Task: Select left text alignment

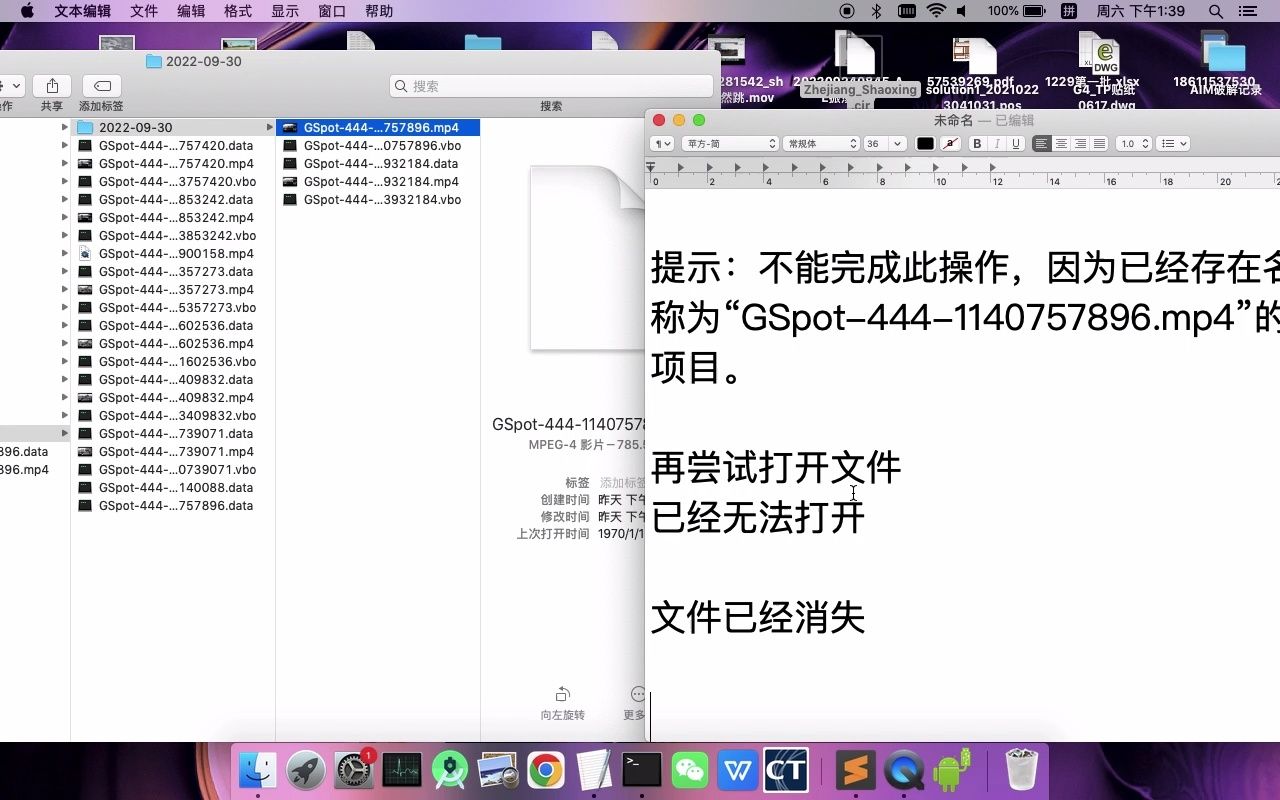Action: coord(1041,143)
